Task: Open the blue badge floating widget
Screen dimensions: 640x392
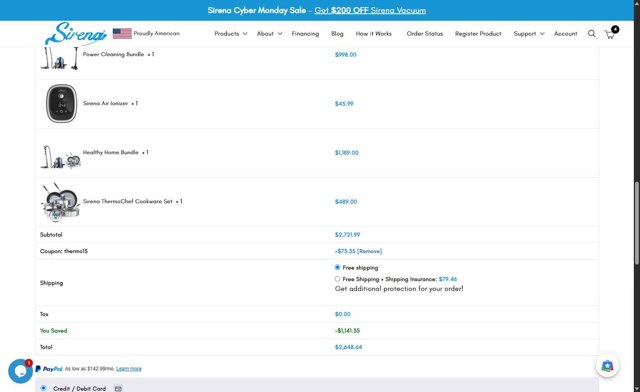Action: click(607, 365)
